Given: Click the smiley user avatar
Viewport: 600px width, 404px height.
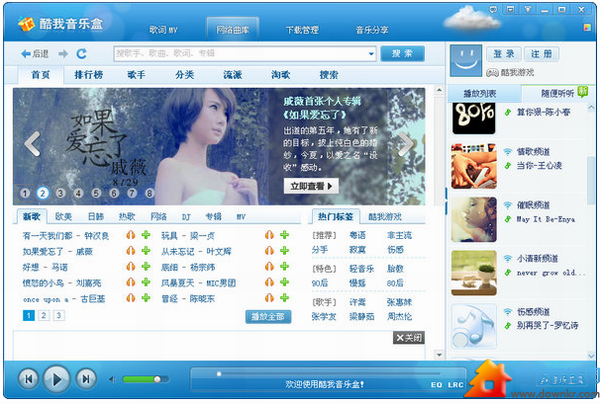Looking at the screenshot, I should 466,60.
